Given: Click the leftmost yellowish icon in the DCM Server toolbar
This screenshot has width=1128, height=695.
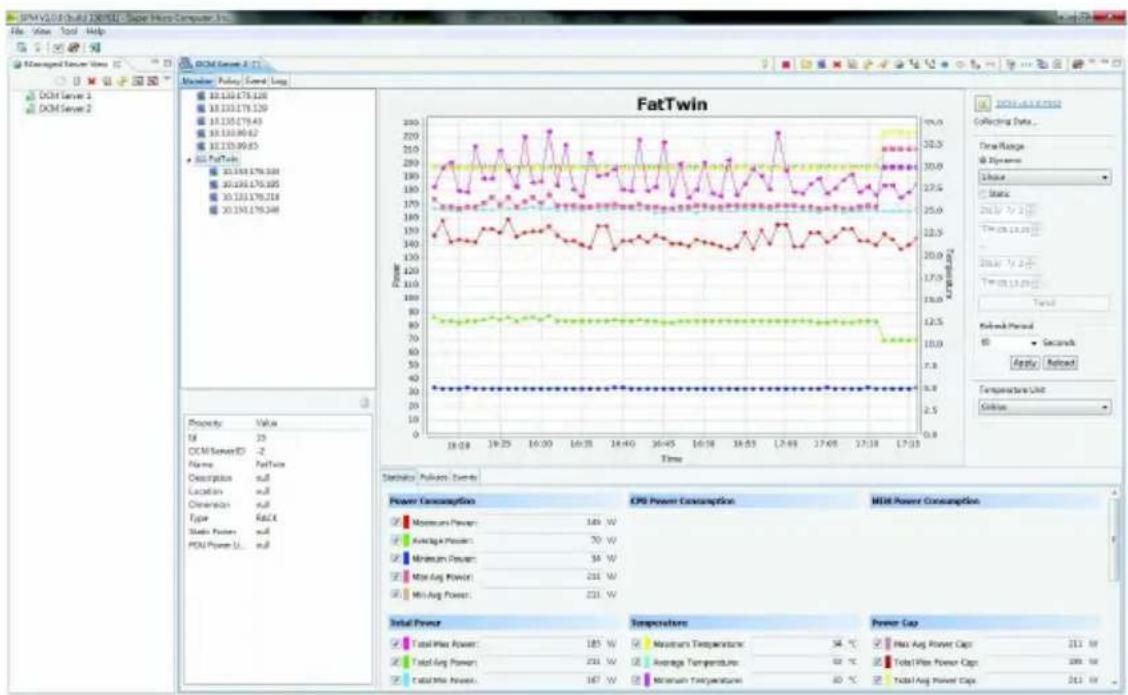Looking at the screenshot, I should [765, 65].
